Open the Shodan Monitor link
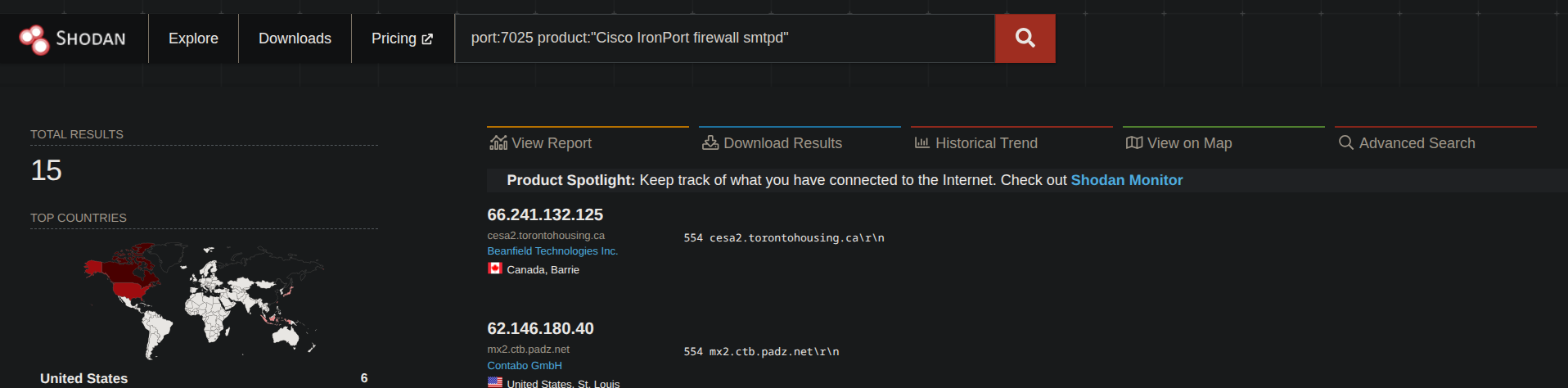The image size is (1568, 388). pyautogui.click(x=1126, y=180)
